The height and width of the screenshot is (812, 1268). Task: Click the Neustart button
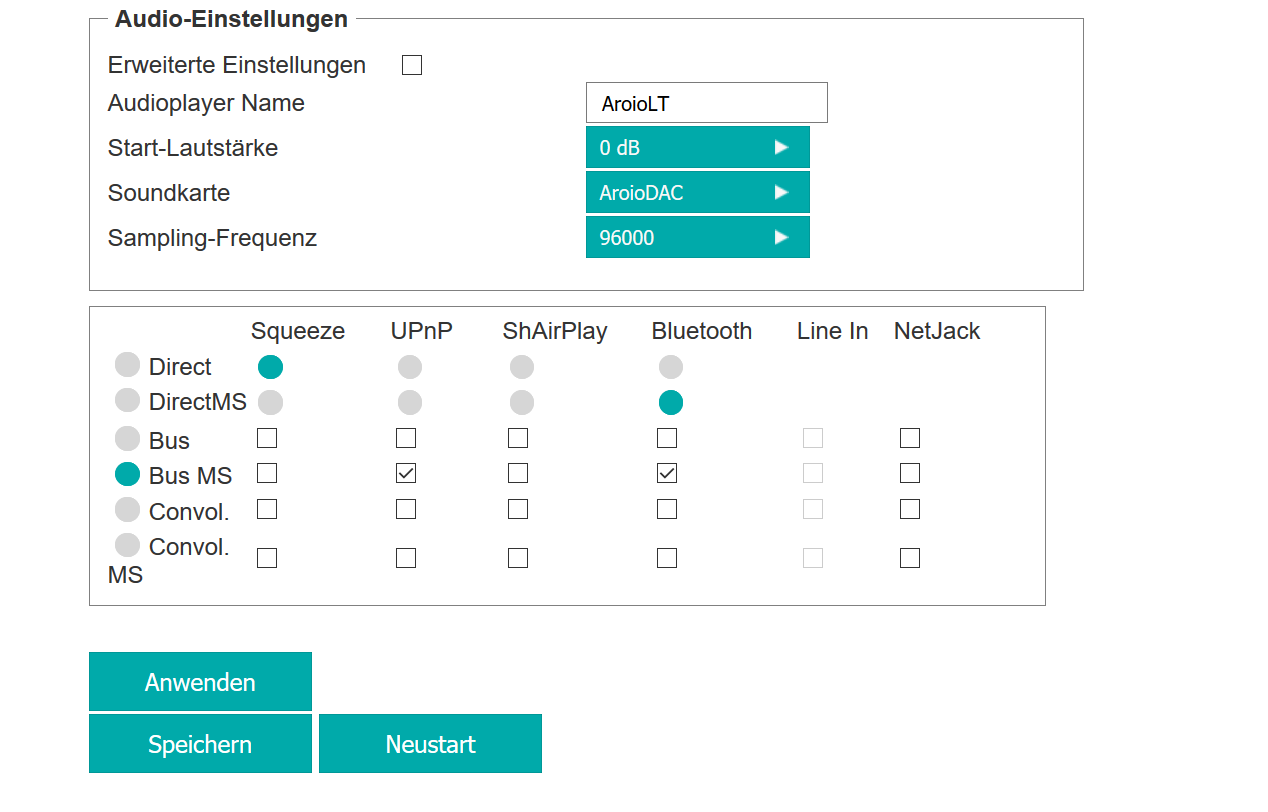(x=430, y=744)
